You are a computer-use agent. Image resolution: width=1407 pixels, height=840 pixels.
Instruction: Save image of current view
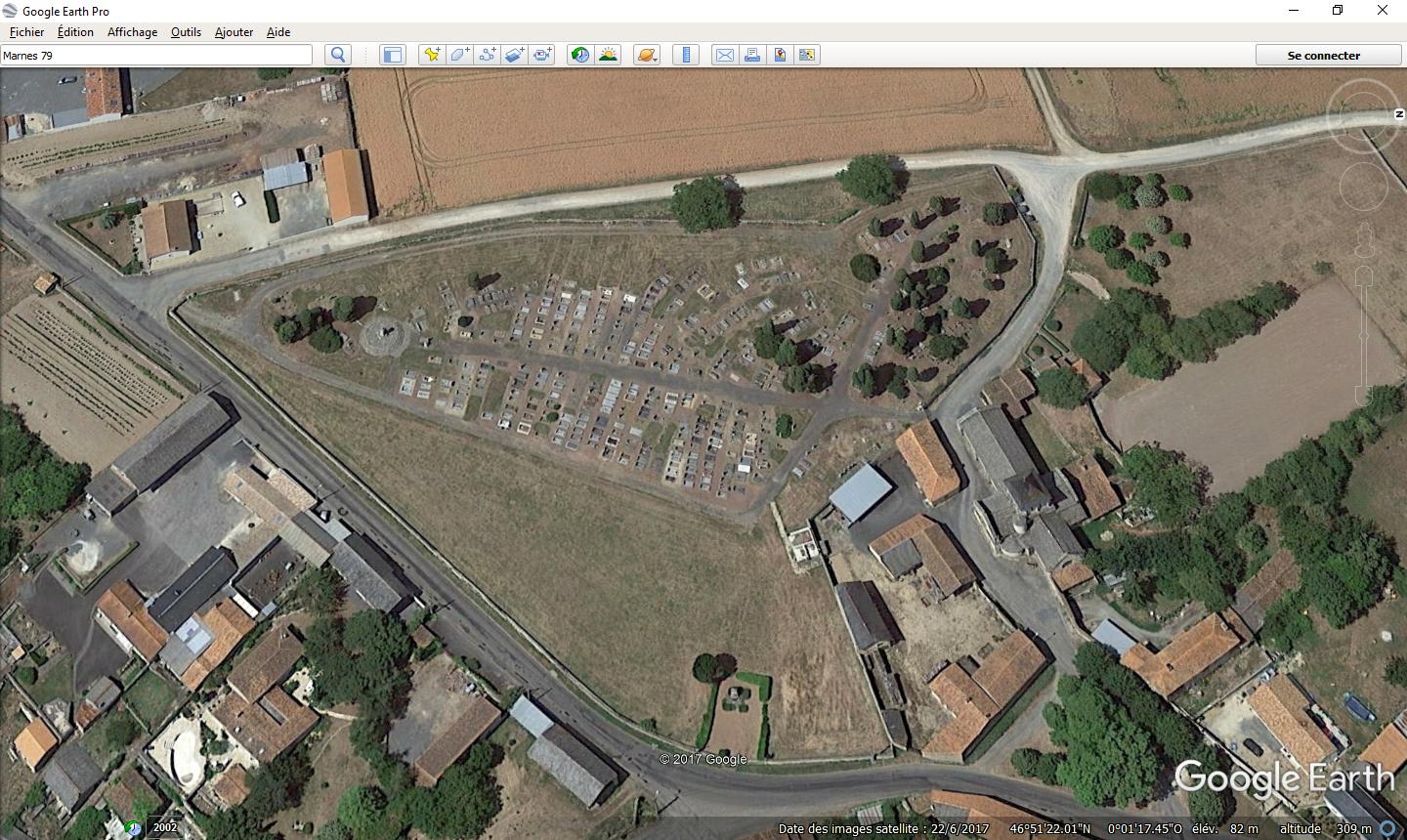[780, 55]
